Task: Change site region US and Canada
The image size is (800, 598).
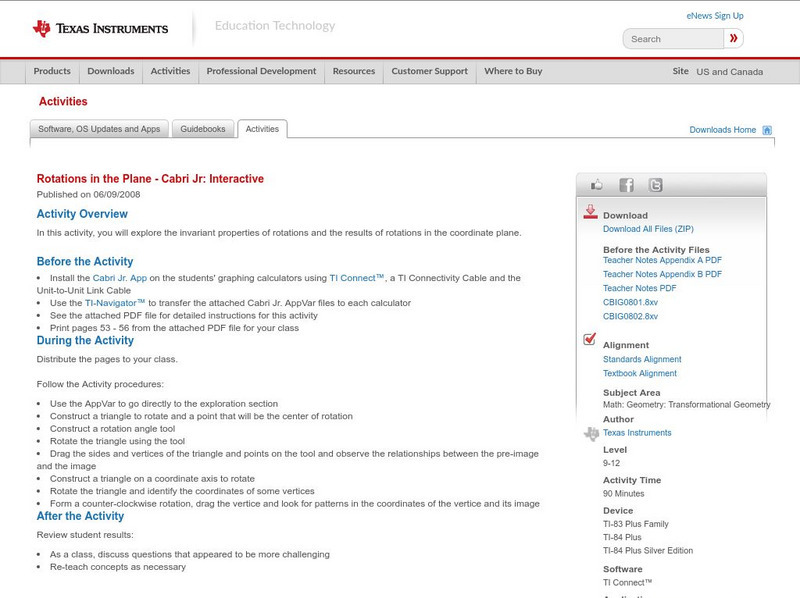Action: (x=730, y=72)
